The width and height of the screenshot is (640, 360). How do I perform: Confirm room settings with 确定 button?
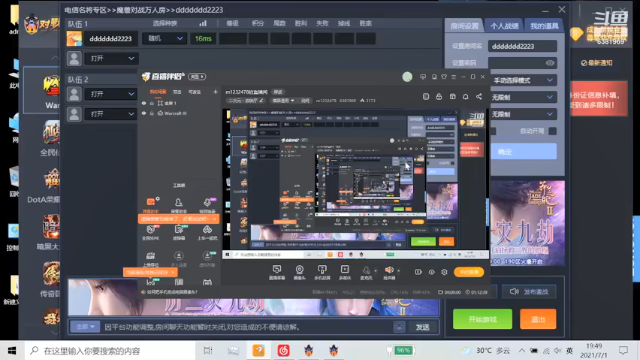(x=523, y=151)
